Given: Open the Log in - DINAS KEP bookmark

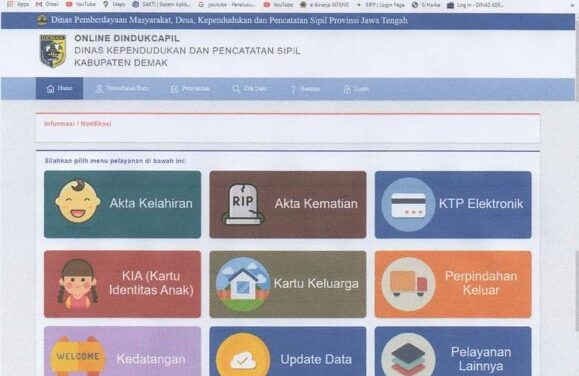Looking at the screenshot, I should (475, 5).
